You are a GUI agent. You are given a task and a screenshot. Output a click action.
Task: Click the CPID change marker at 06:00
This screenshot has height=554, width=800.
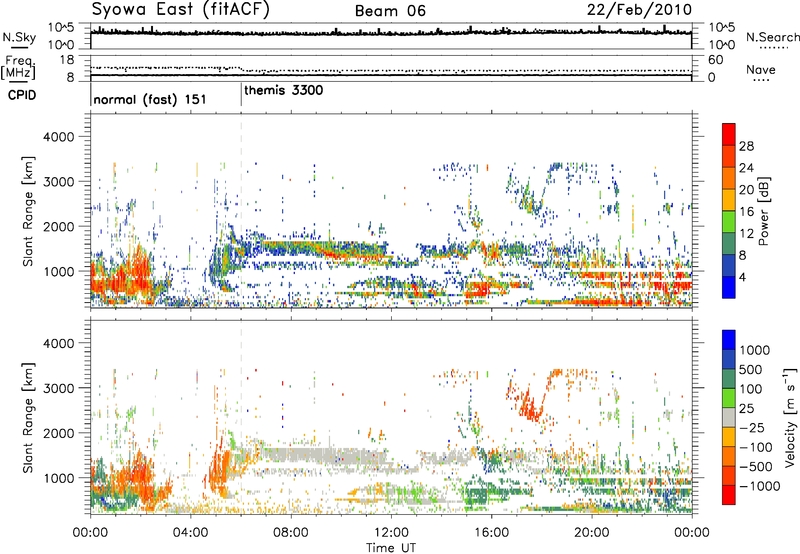(x=241, y=95)
